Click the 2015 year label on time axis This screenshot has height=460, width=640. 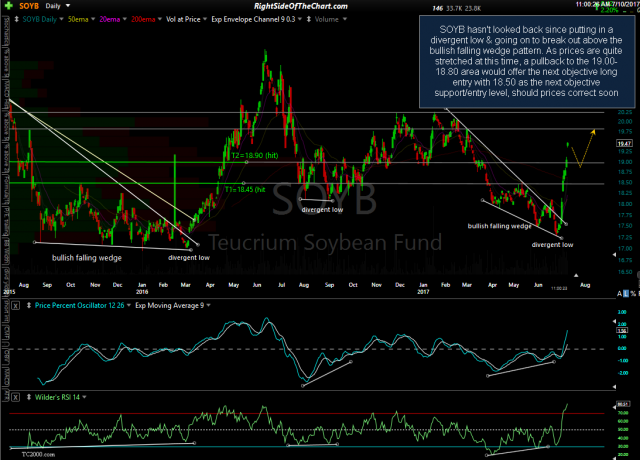tap(9, 292)
